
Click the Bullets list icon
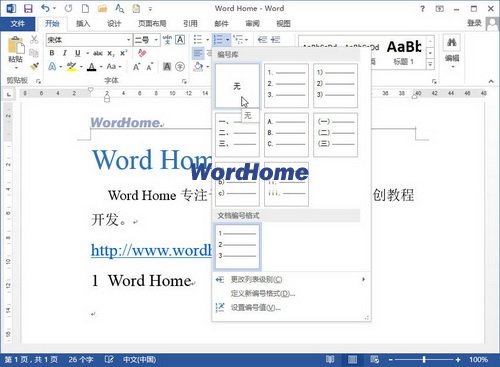pos(198,40)
